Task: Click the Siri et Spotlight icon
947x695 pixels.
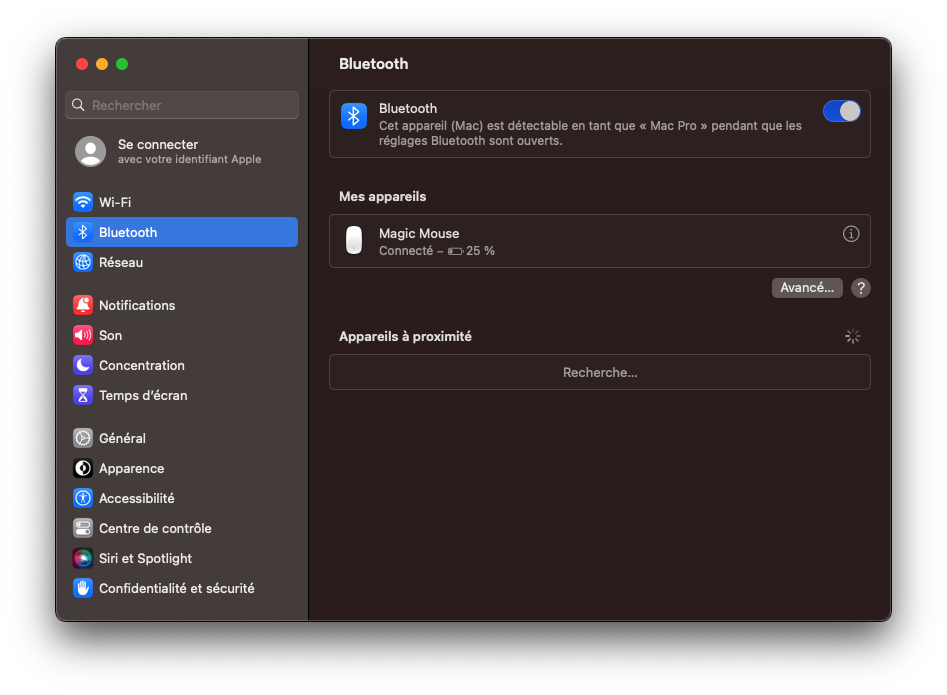Action: 83,558
